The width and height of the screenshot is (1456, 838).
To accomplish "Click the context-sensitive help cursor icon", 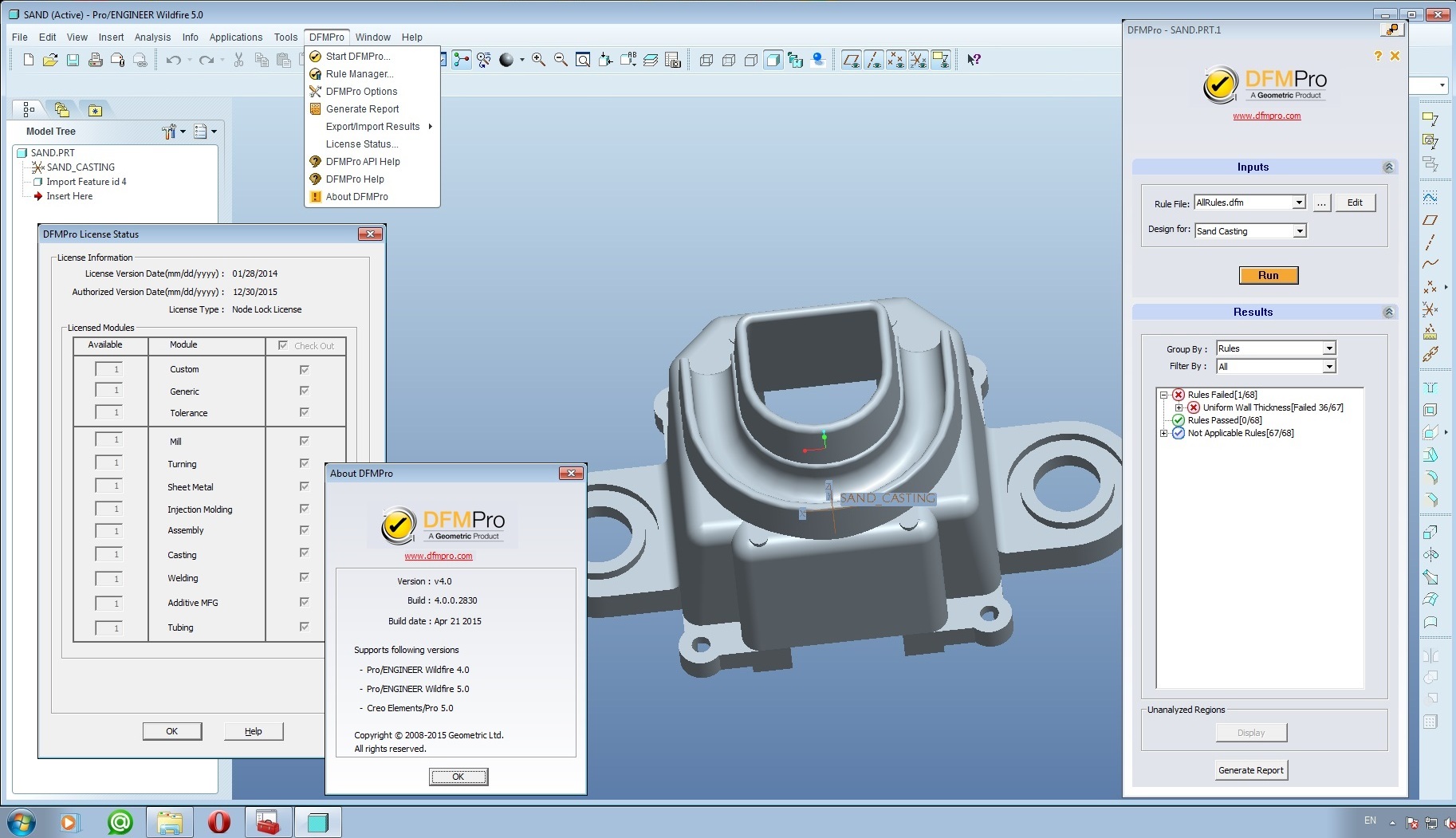I will [974, 60].
